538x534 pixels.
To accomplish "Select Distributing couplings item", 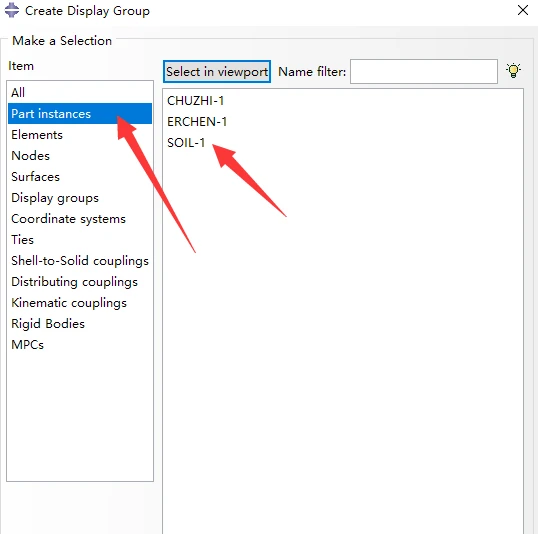I will click(80, 281).
